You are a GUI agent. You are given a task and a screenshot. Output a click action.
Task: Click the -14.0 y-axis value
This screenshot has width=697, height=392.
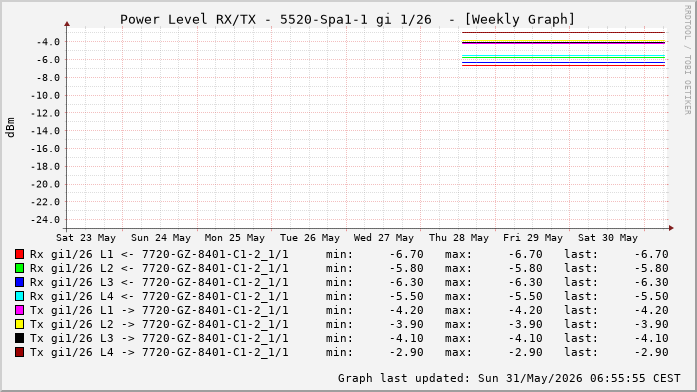coord(45,131)
